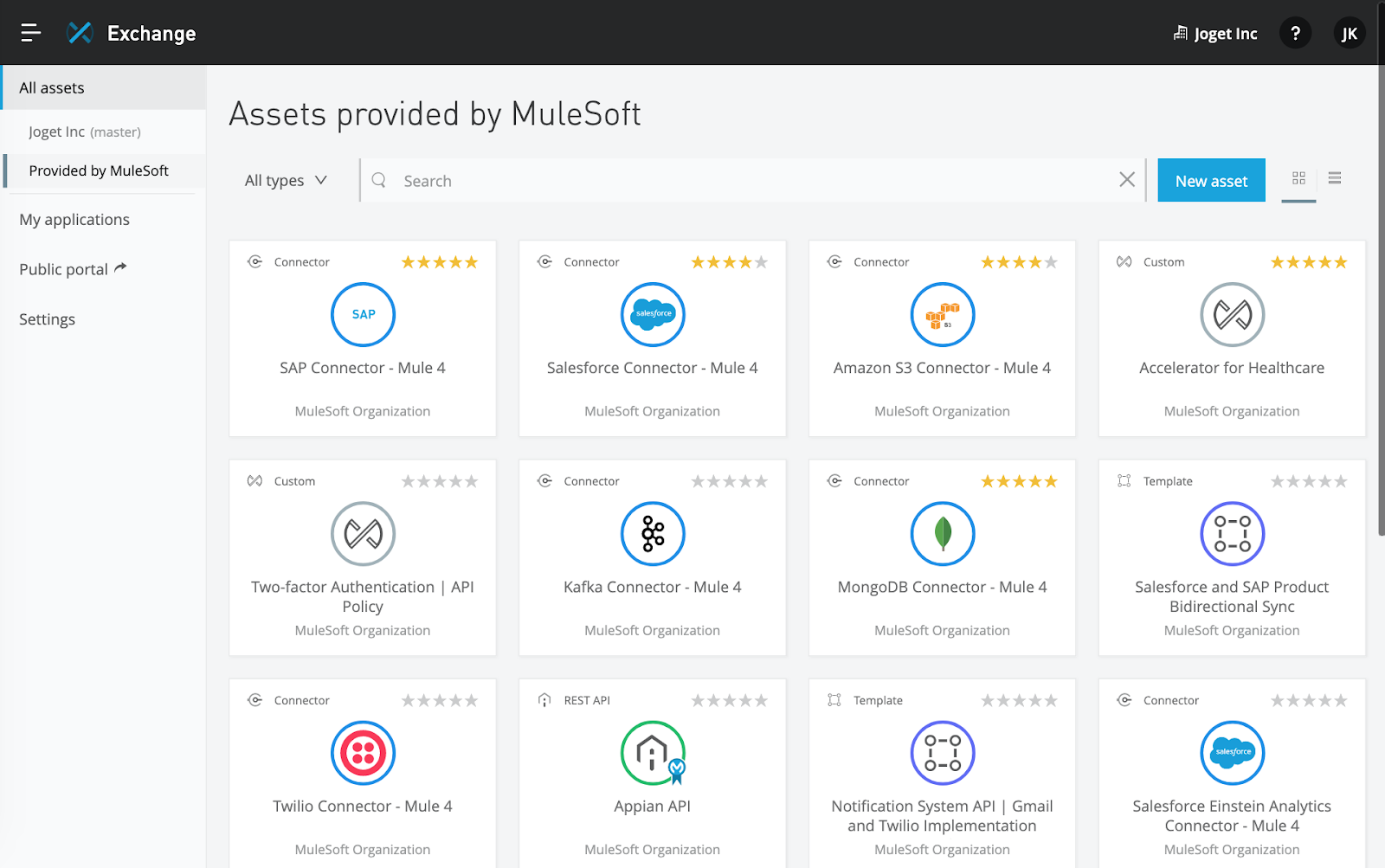Image resolution: width=1385 pixels, height=868 pixels.
Task: Click Connector type icon on SAP card
Action: (255, 261)
